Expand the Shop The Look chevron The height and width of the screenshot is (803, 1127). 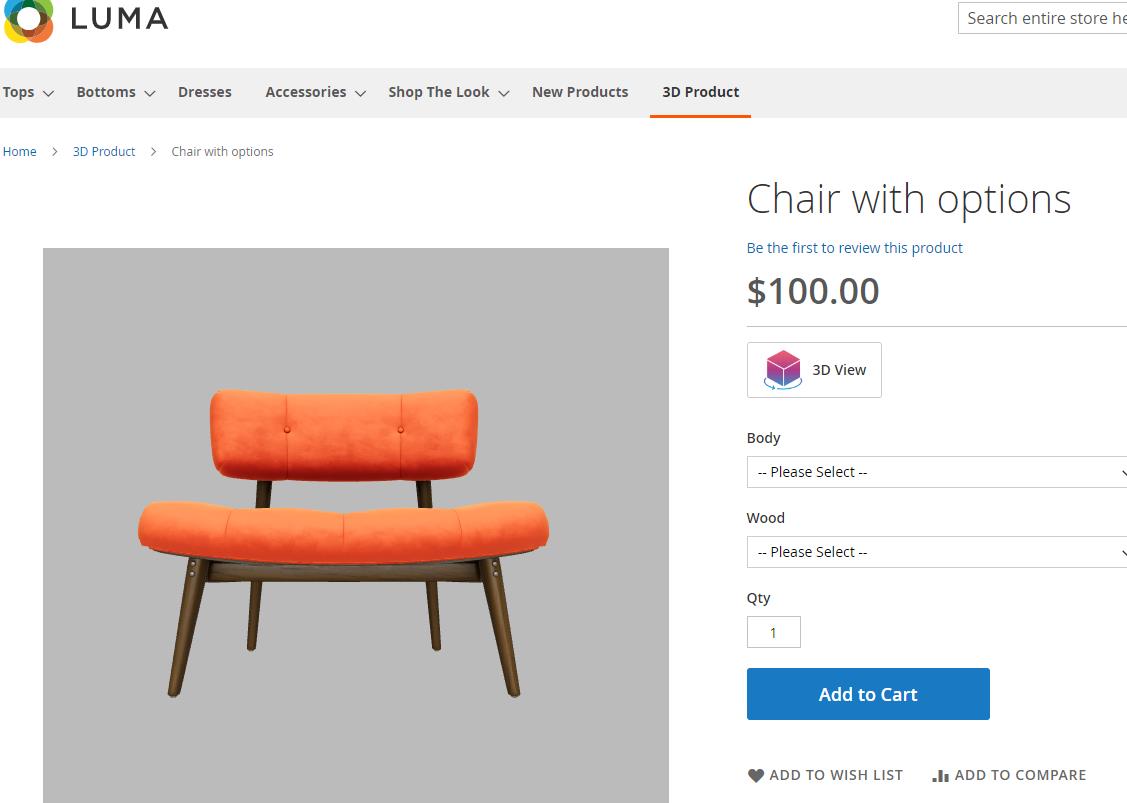click(x=504, y=93)
